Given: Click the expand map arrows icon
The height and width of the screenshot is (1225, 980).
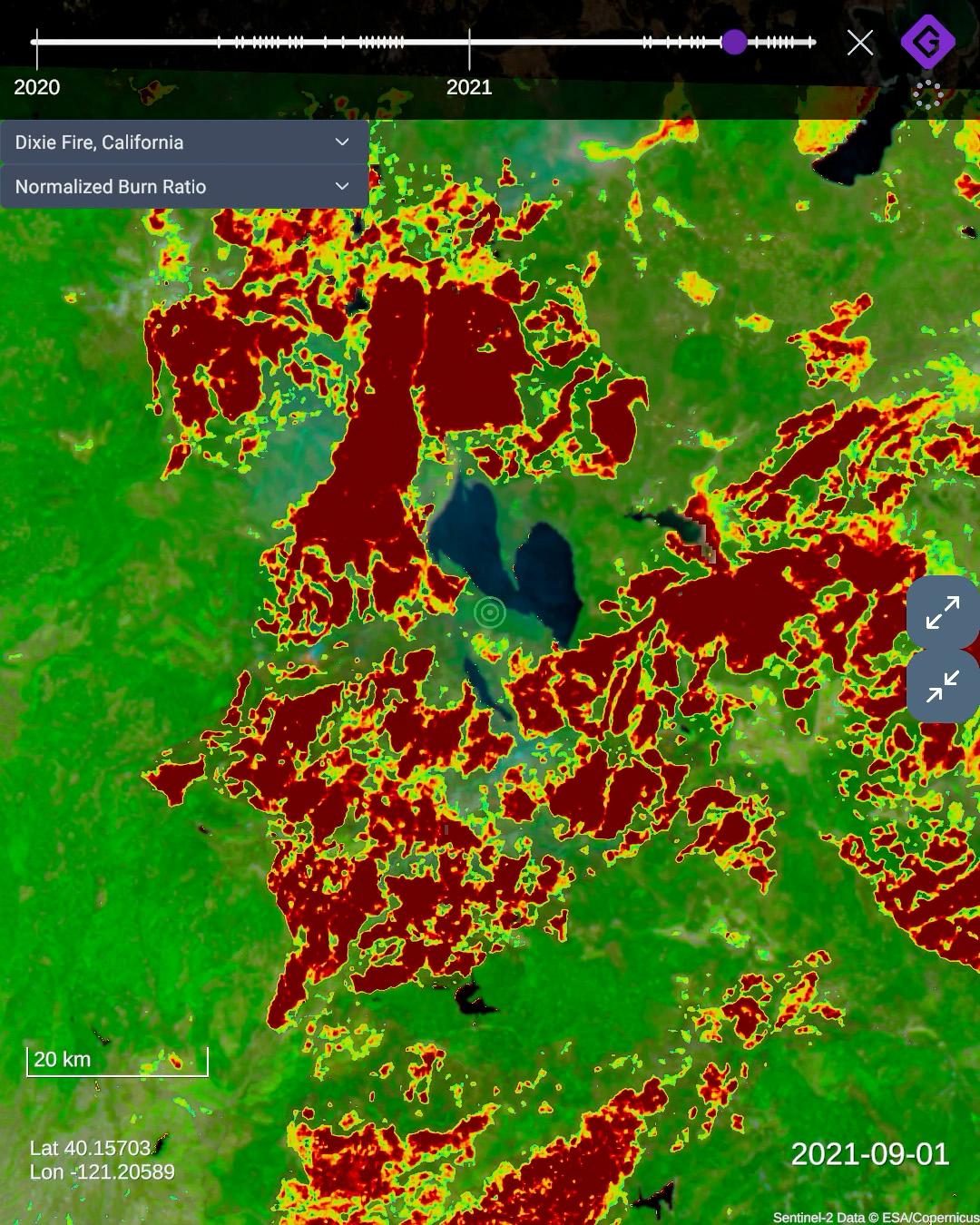Looking at the screenshot, I should coord(943,612).
